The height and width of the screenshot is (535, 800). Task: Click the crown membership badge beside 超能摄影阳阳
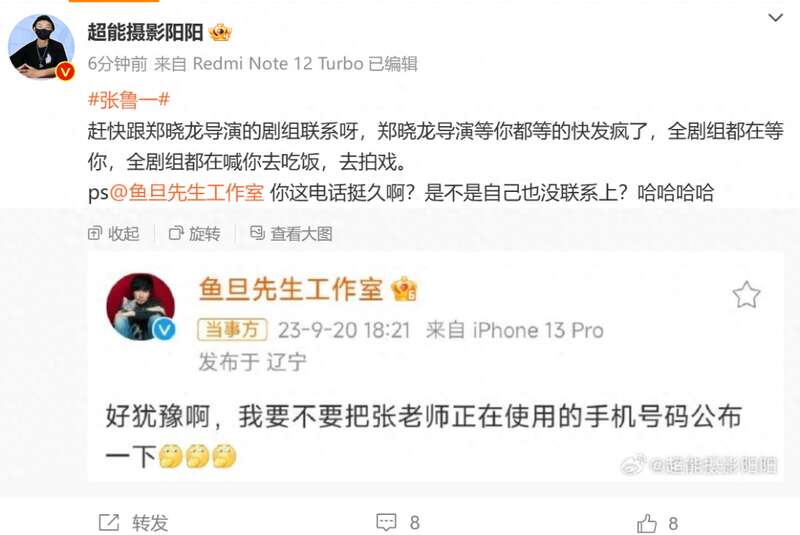(220, 33)
